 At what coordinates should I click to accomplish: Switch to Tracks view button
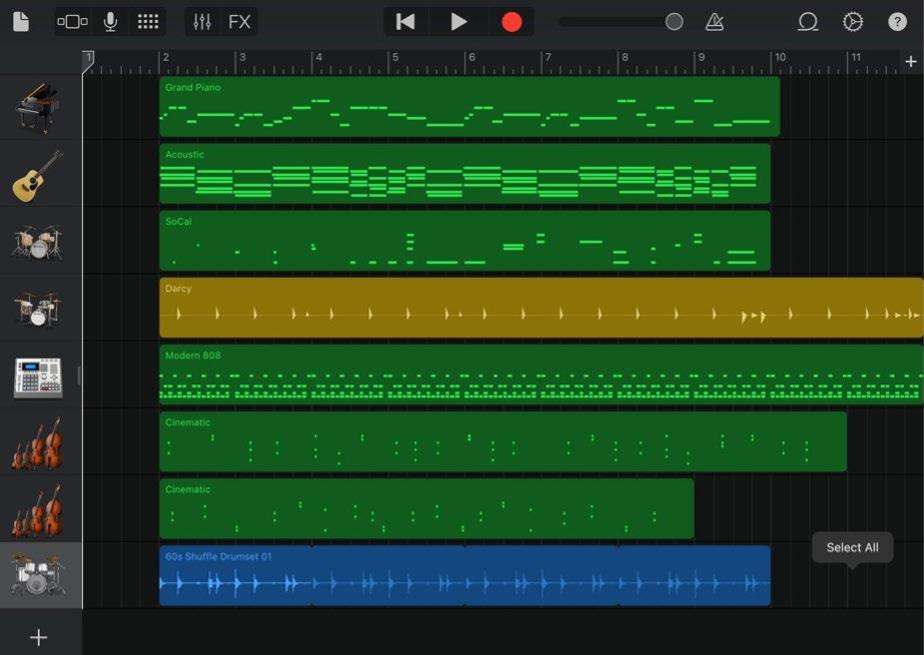(72, 22)
